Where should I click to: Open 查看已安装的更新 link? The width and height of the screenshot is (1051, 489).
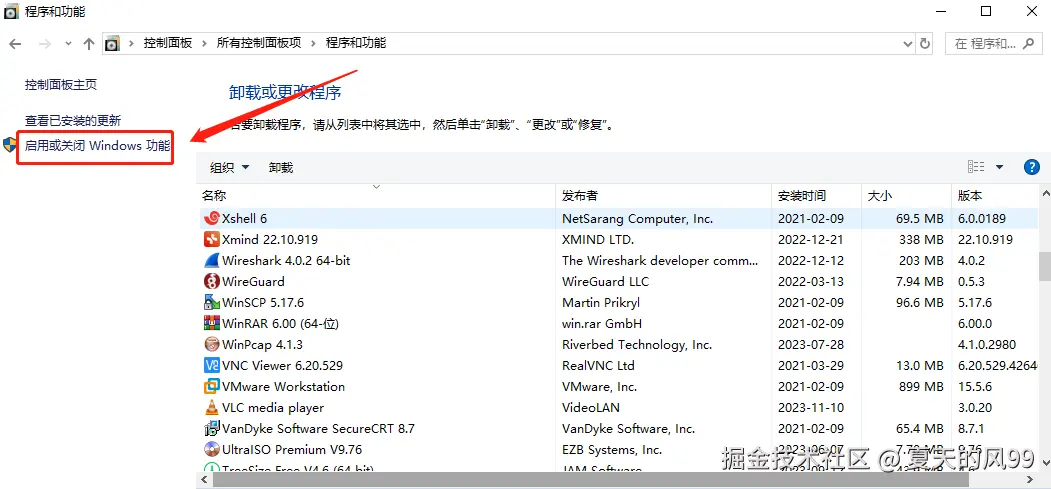[73, 121]
